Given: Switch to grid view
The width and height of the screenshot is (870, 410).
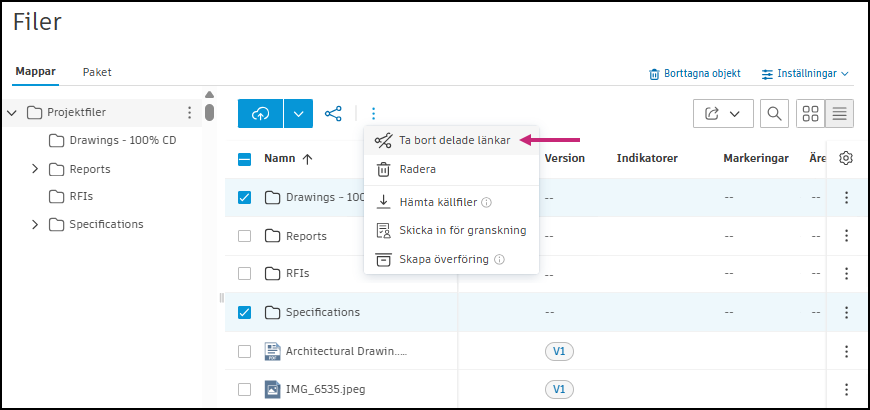Looking at the screenshot, I should click(x=811, y=114).
